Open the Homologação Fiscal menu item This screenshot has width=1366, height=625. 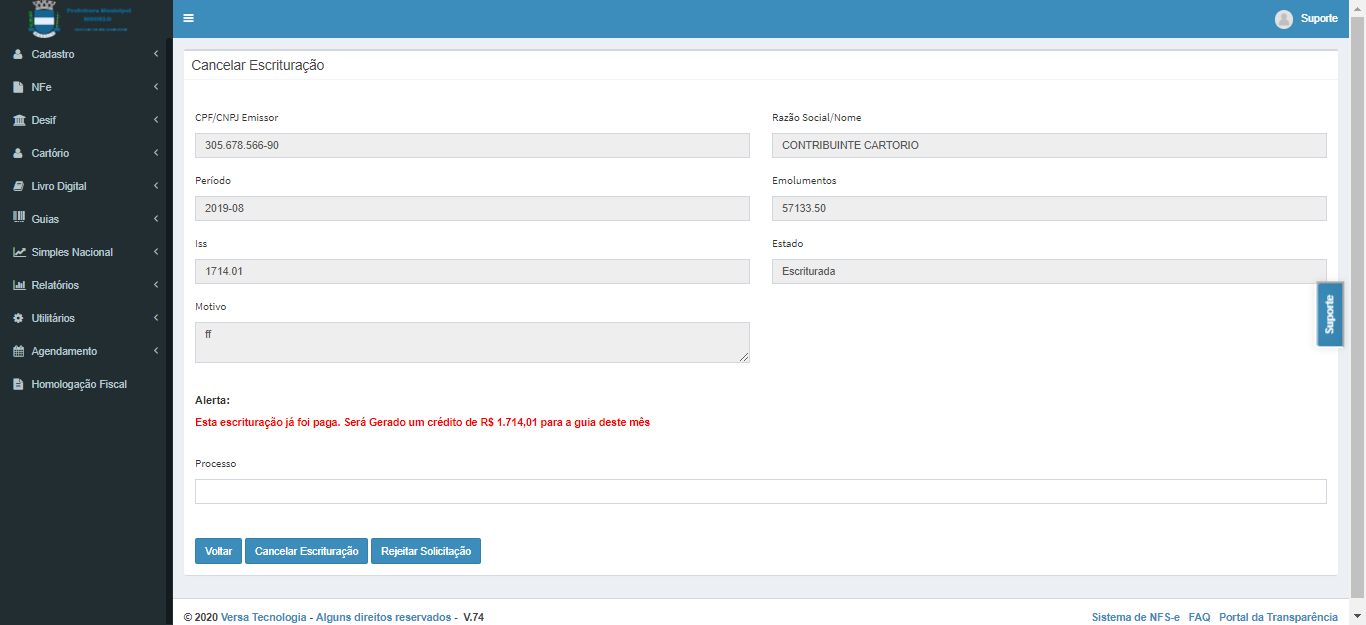pyautogui.click(x=79, y=384)
